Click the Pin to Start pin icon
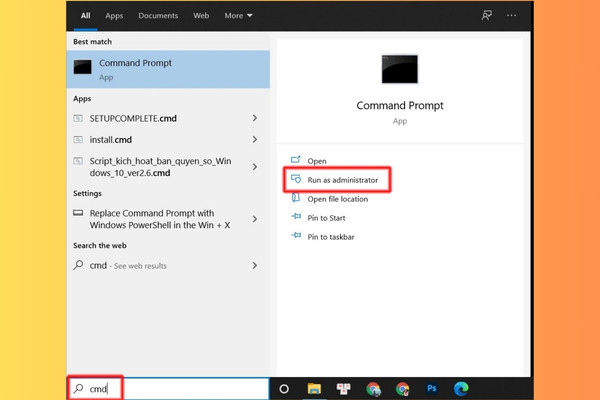Image resolution: width=600 pixels, height=400 pixels. coord(296,217)
